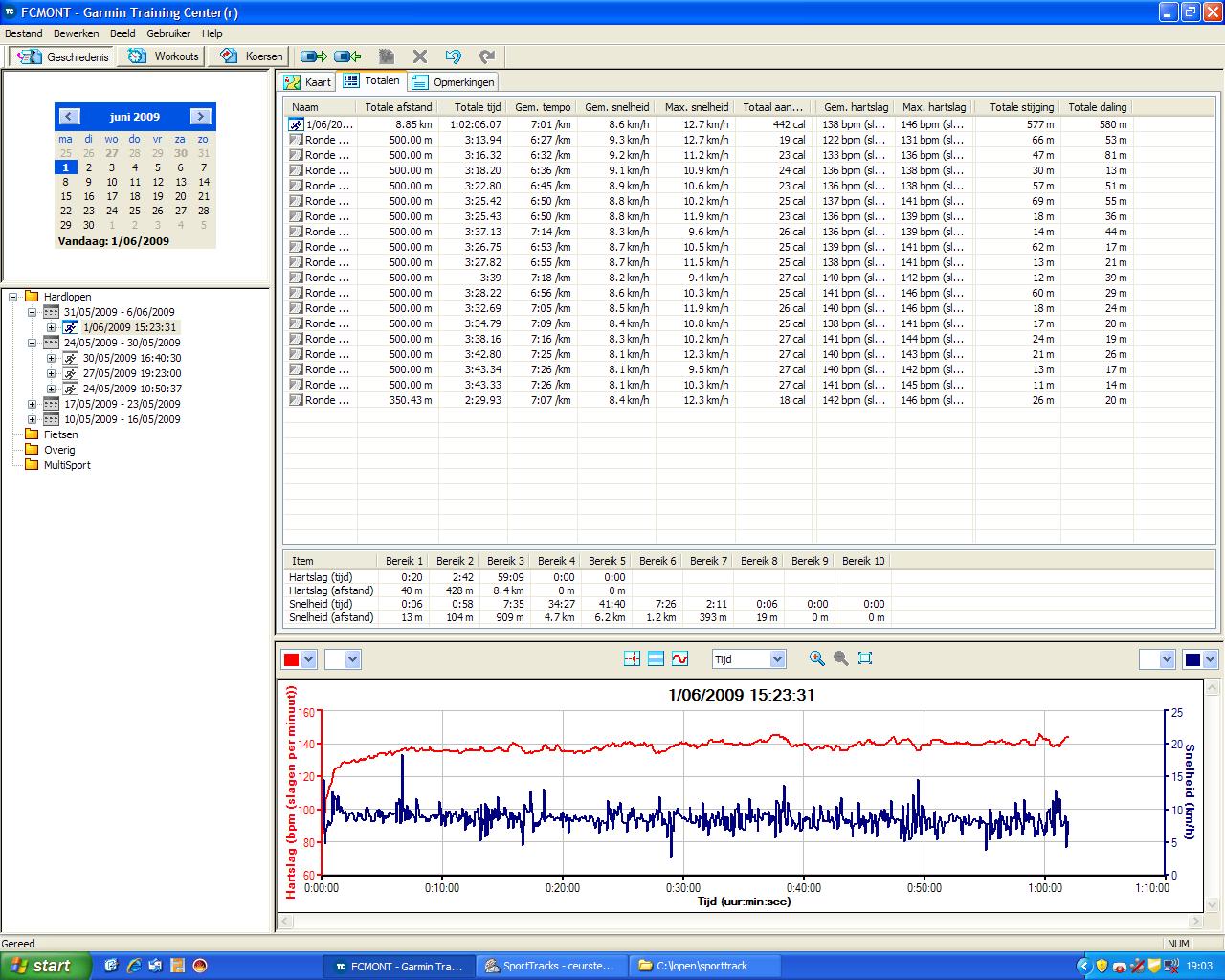Toggle the crosshair marker icon above the graph
This screenshot has width=1225, height=980.
click(x=632, y=658)
